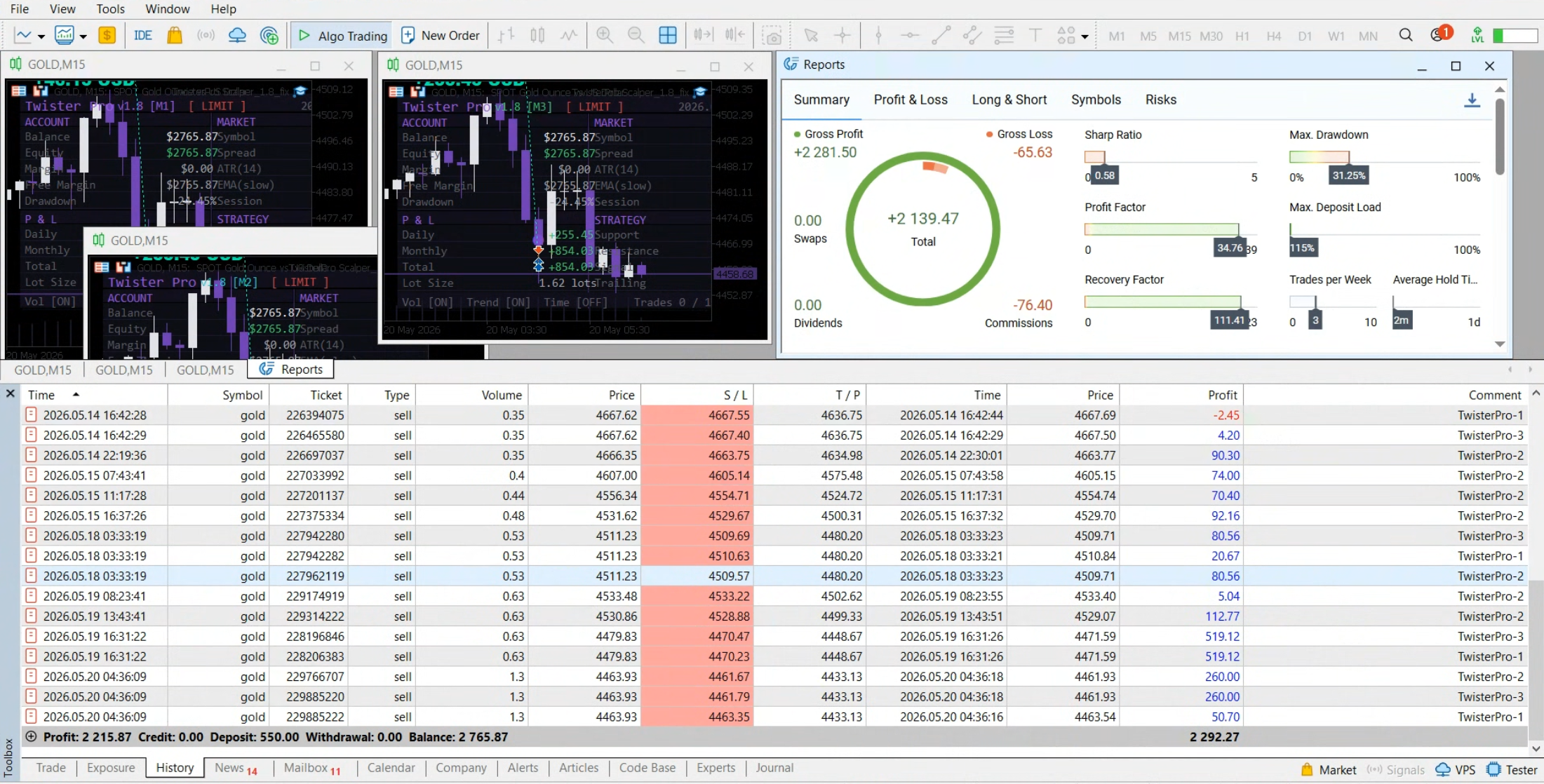Click the New Order button
Image resolution: width=1544 pixels, height=784 pixels.
[441, 35]
